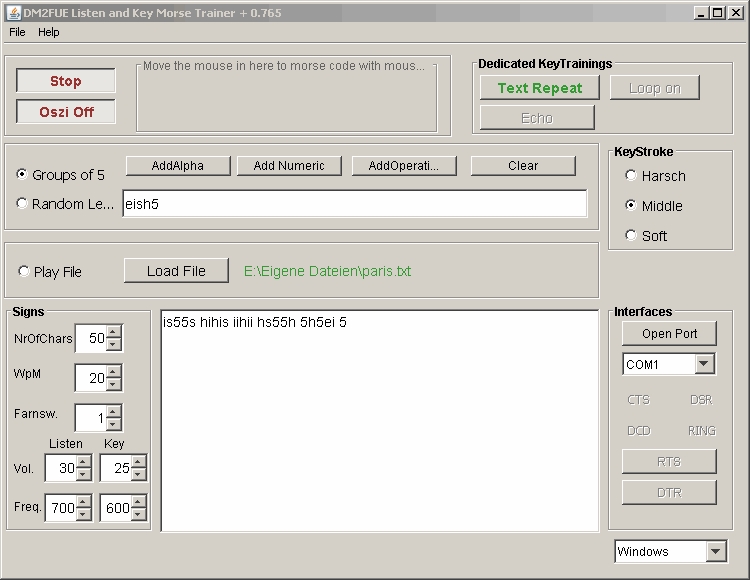Decrease Listen volume with down arrow

(x=83, y=473)
